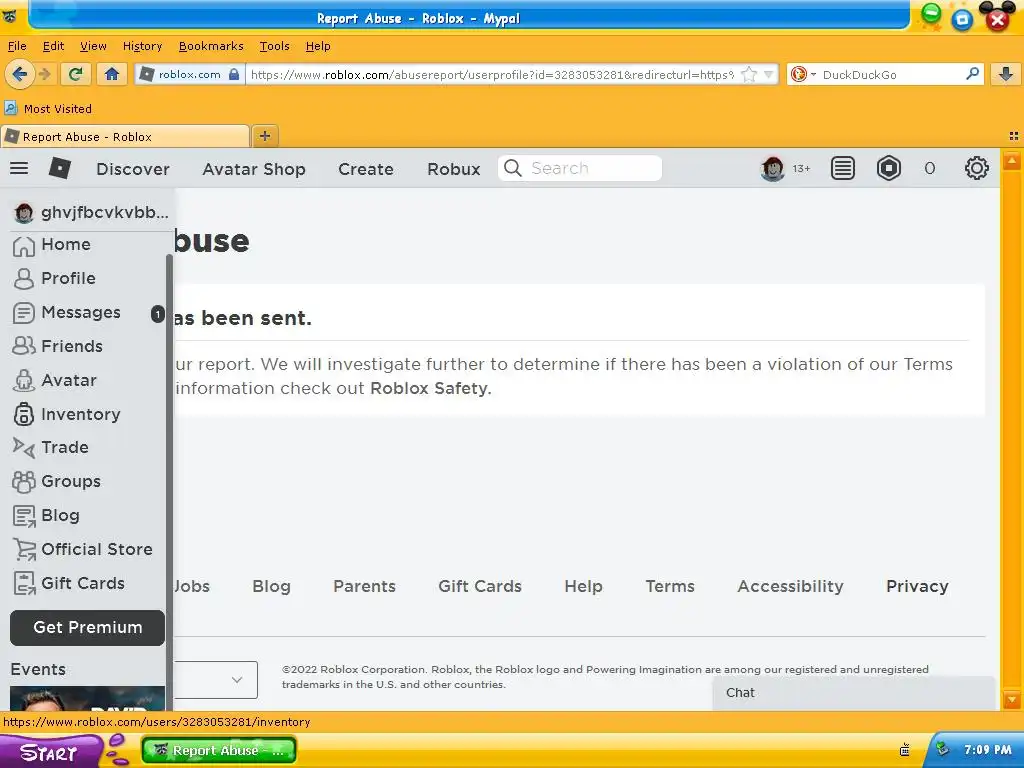Open the footer Terms link
Screen dimensions: 1024x768
click(670, 586)
